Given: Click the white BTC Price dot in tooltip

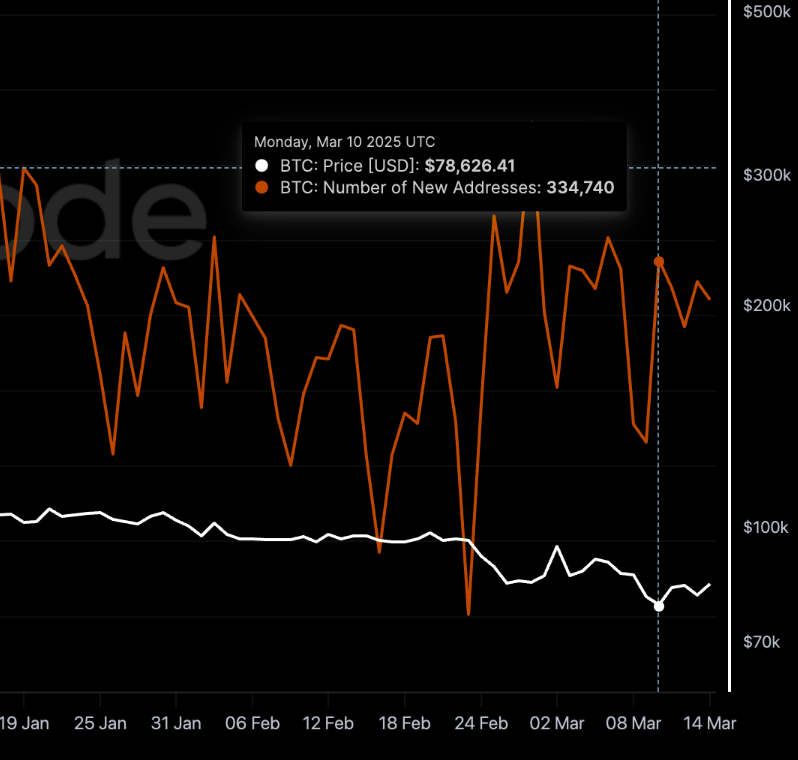Looking at the screenshot, I should tap(261, 166).
